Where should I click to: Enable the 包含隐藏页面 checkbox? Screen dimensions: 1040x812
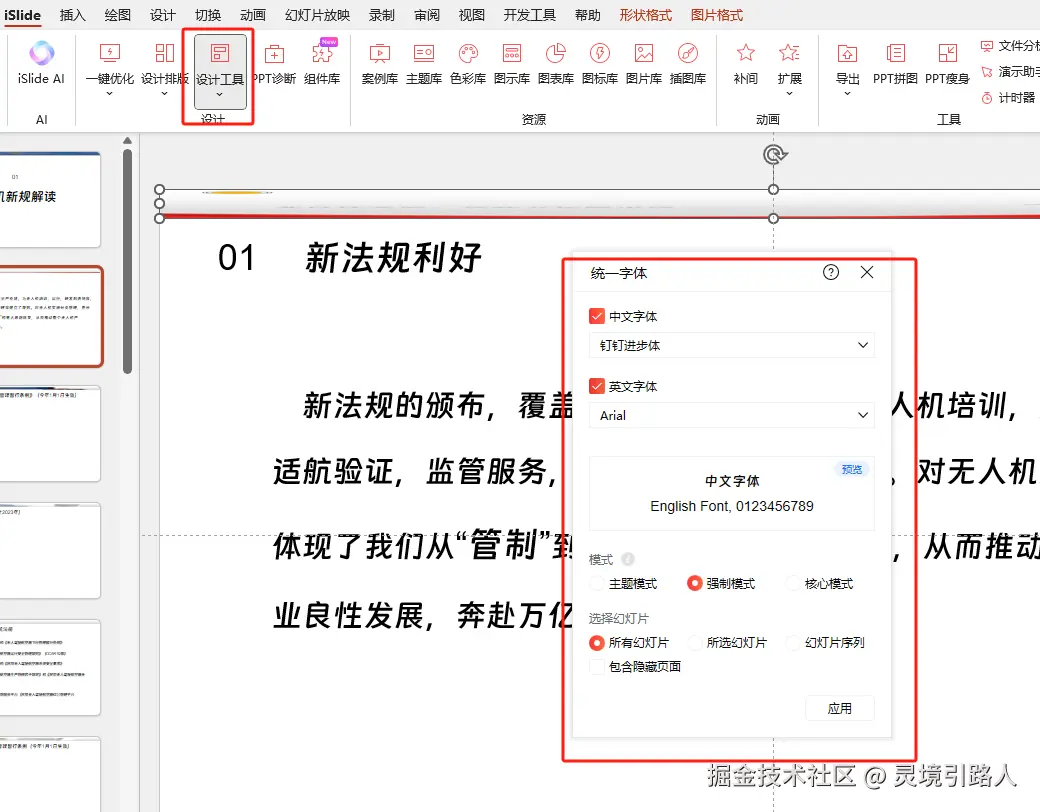coord(599,666)
